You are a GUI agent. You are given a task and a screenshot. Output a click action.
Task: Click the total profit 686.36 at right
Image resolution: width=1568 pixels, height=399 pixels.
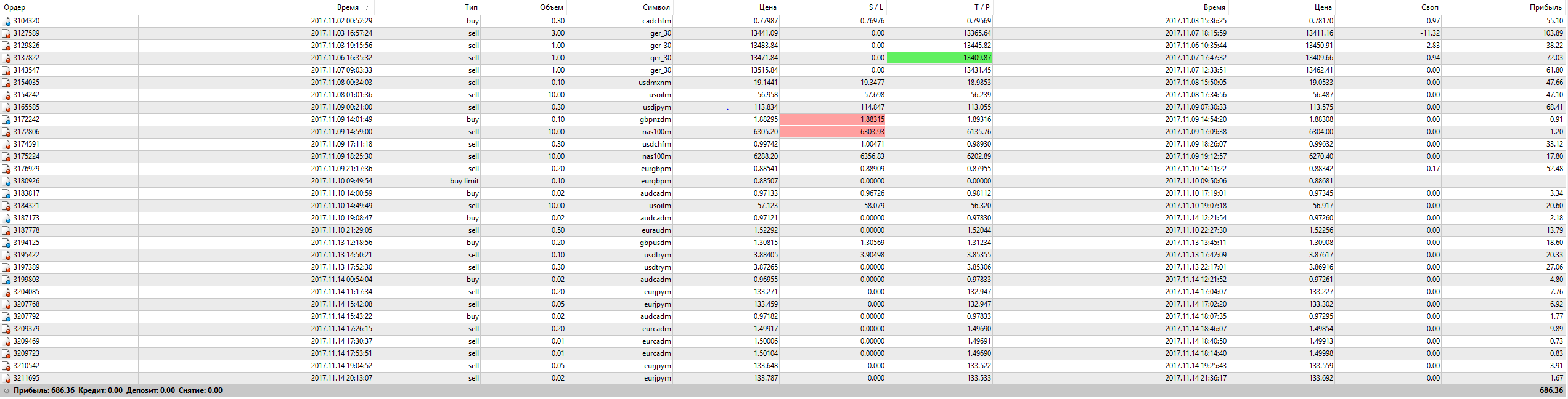tap(1551, 390)
